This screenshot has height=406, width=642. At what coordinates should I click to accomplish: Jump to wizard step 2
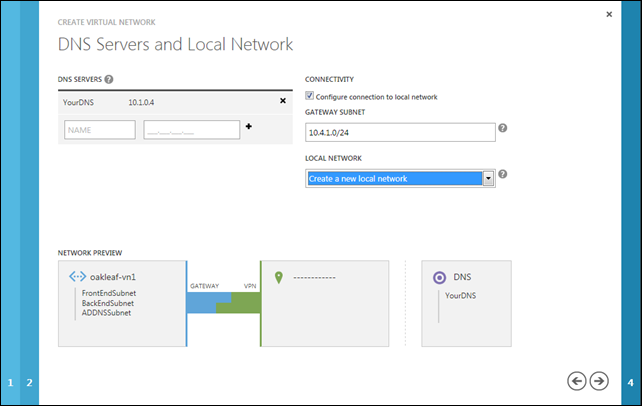(x=29, y=383)
